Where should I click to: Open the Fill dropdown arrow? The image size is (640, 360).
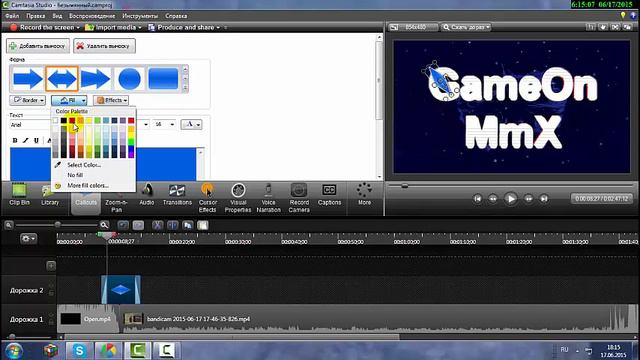pyautogui.click(x=83, y=100)
